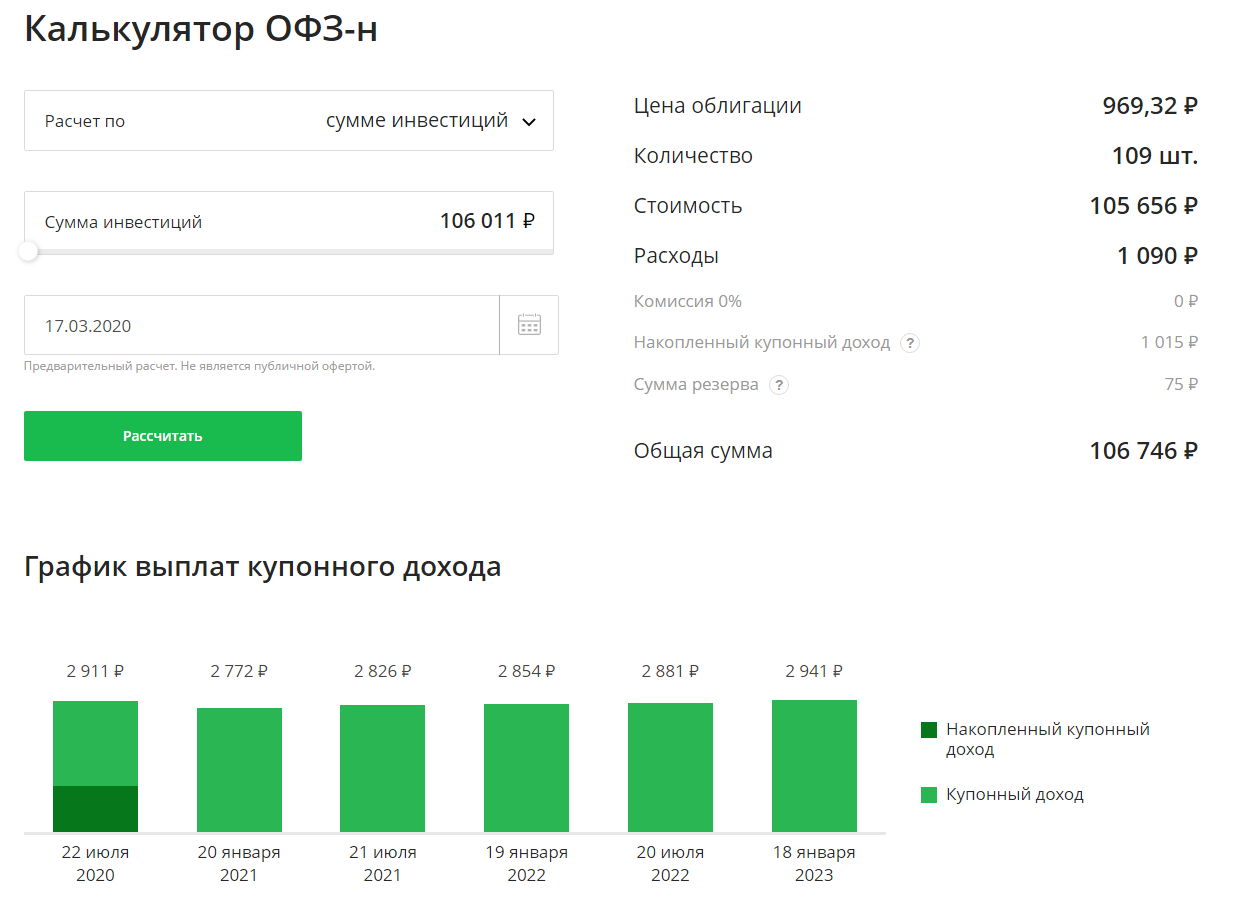Click the Общая сумма total value
The width and height of the screenshot is (1234, 900).
point(1143,451)
